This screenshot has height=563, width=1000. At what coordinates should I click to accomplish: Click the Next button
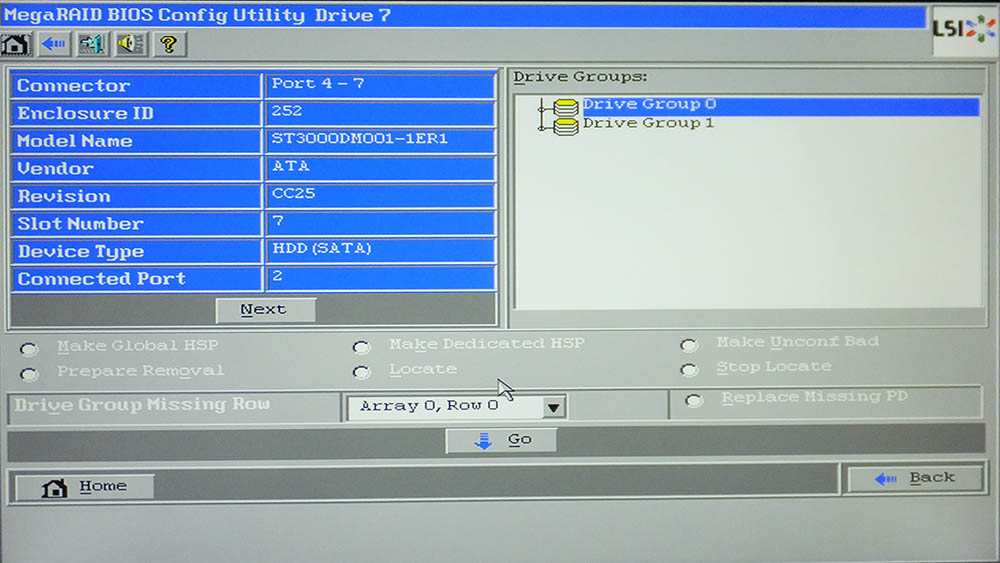pos(265,310)
